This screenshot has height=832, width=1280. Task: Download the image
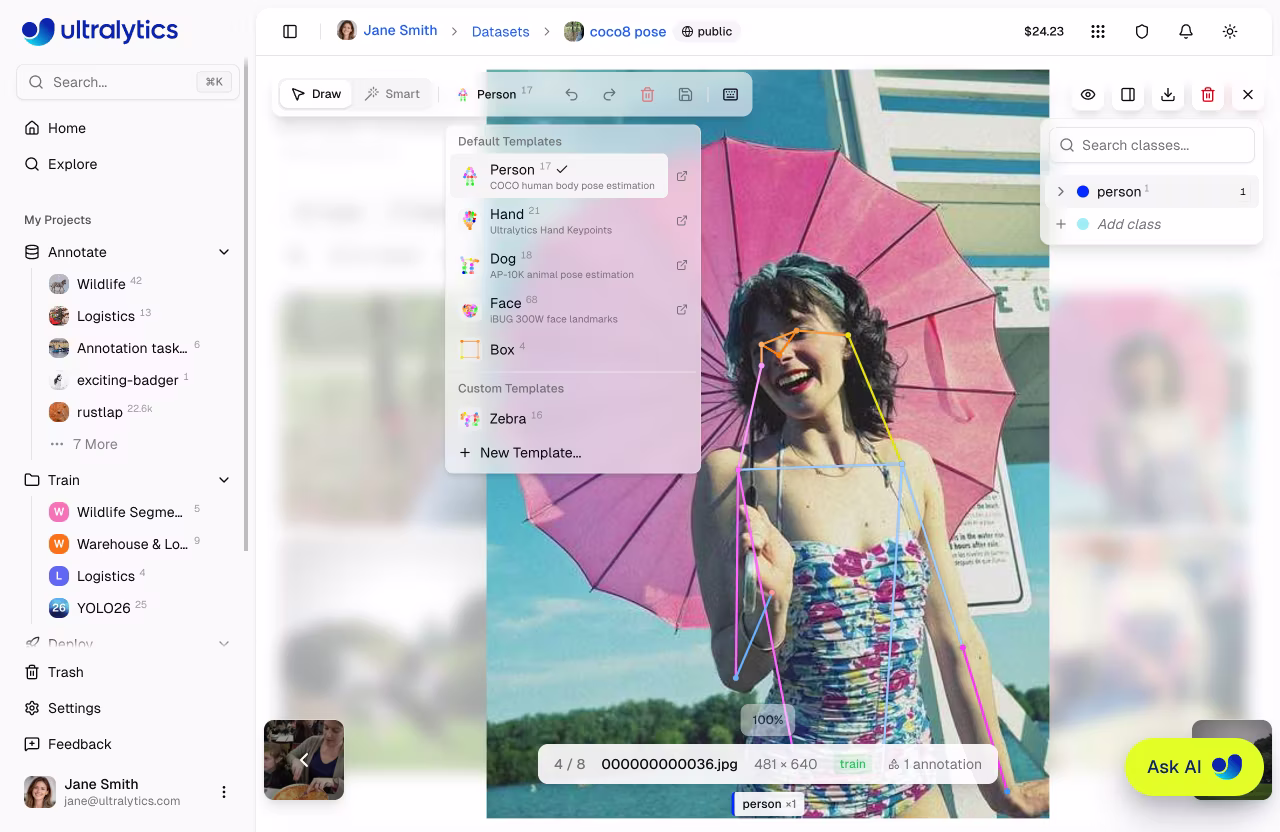click(1168, 94)
